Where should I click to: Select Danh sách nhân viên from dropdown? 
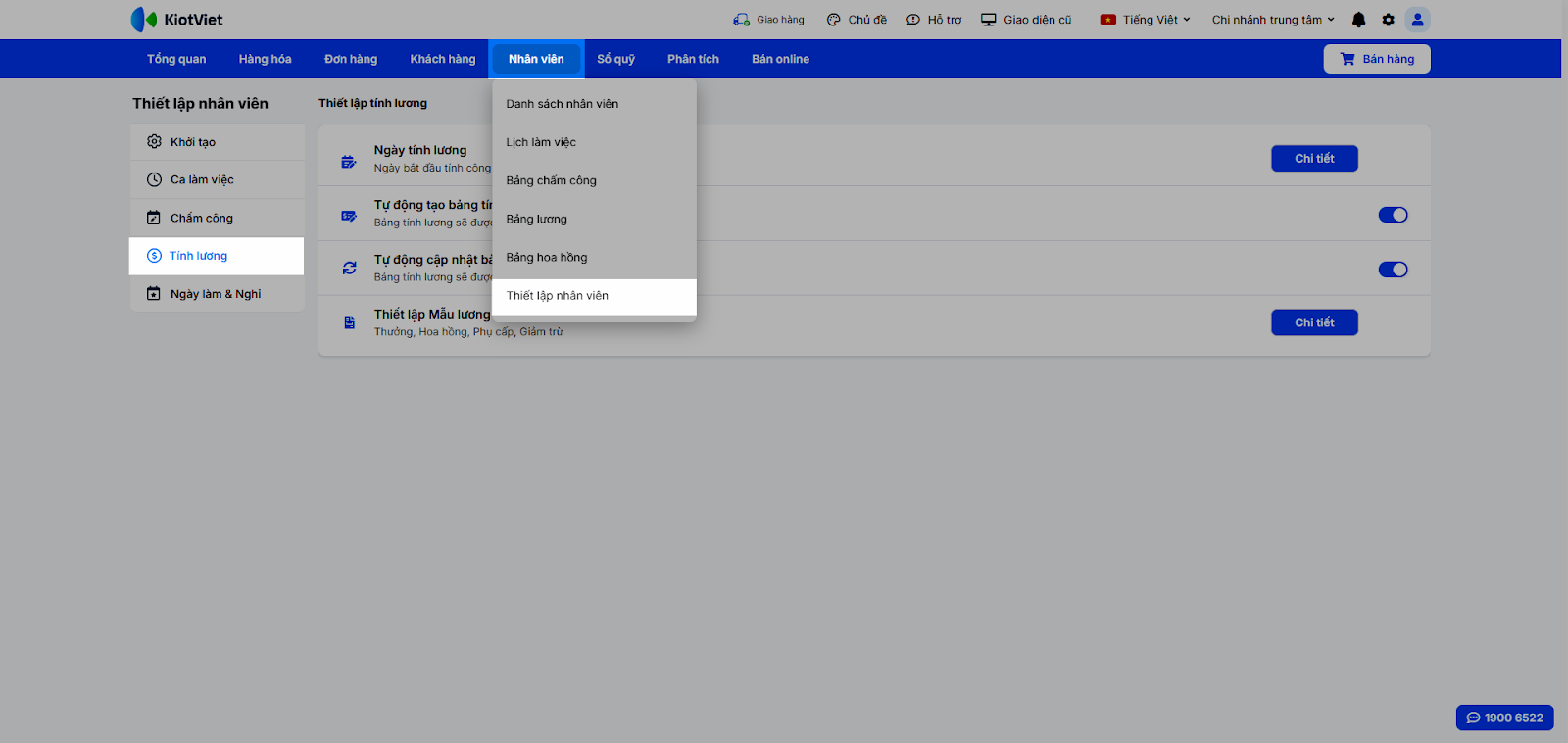pyautogui.click(x=595, y=104)
